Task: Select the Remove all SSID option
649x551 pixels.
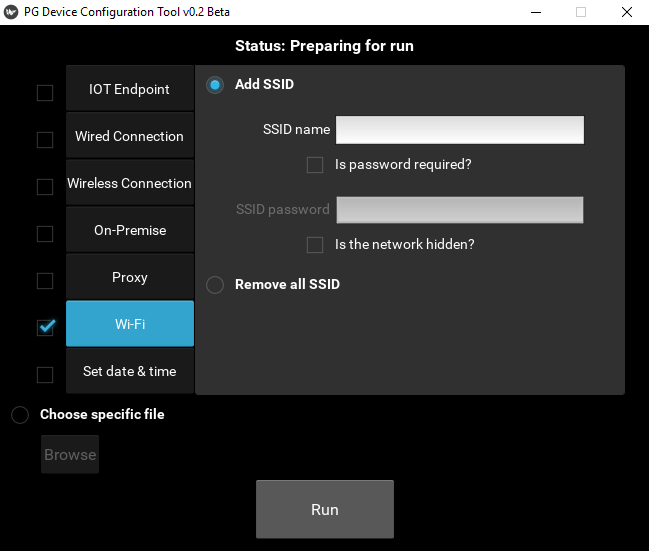Action: [x=215, y=285]
